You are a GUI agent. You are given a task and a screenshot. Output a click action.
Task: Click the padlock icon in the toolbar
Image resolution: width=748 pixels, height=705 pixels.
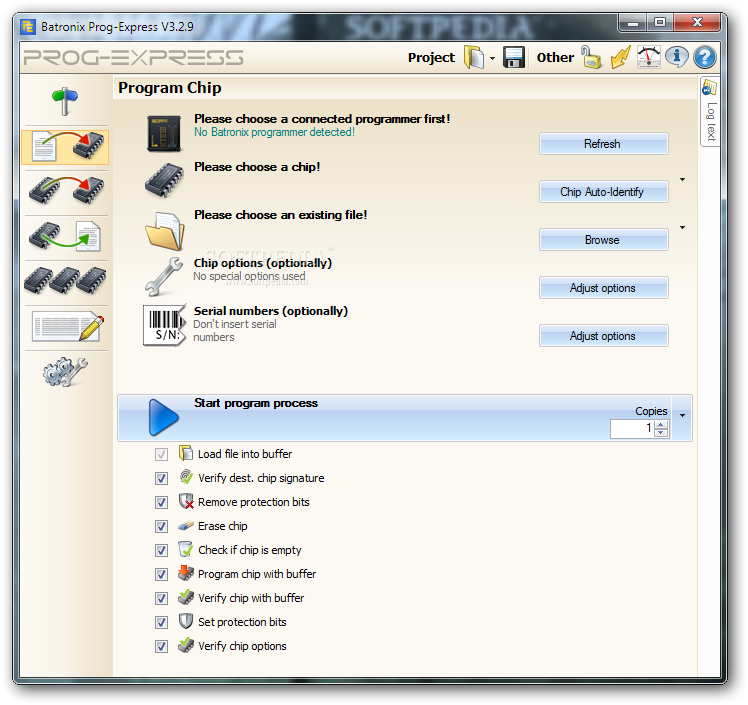coord(591,57)
